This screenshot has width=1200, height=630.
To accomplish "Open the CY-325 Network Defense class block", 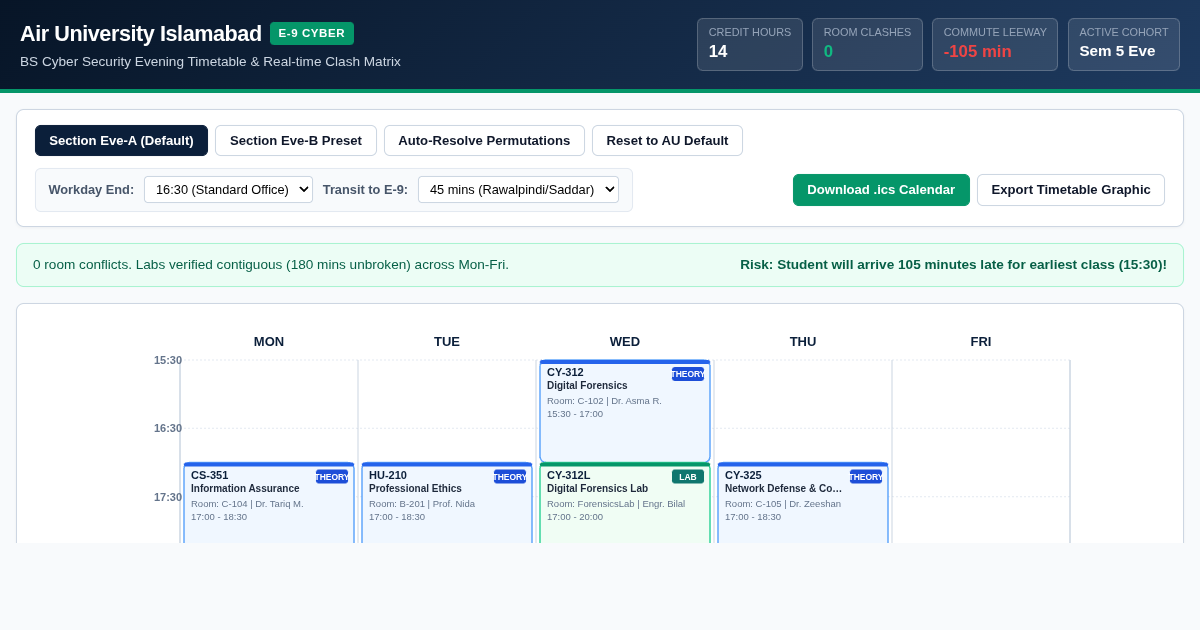I will click(803, 503).
